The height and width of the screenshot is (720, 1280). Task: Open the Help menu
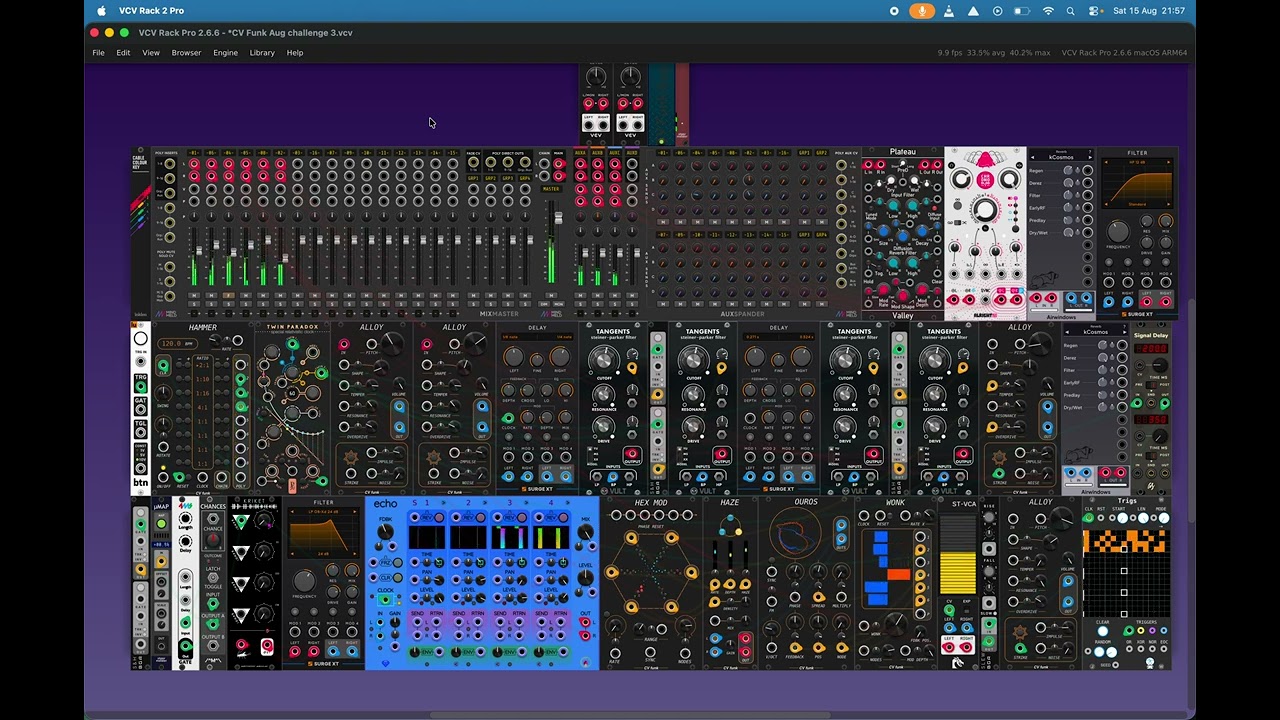295,53
